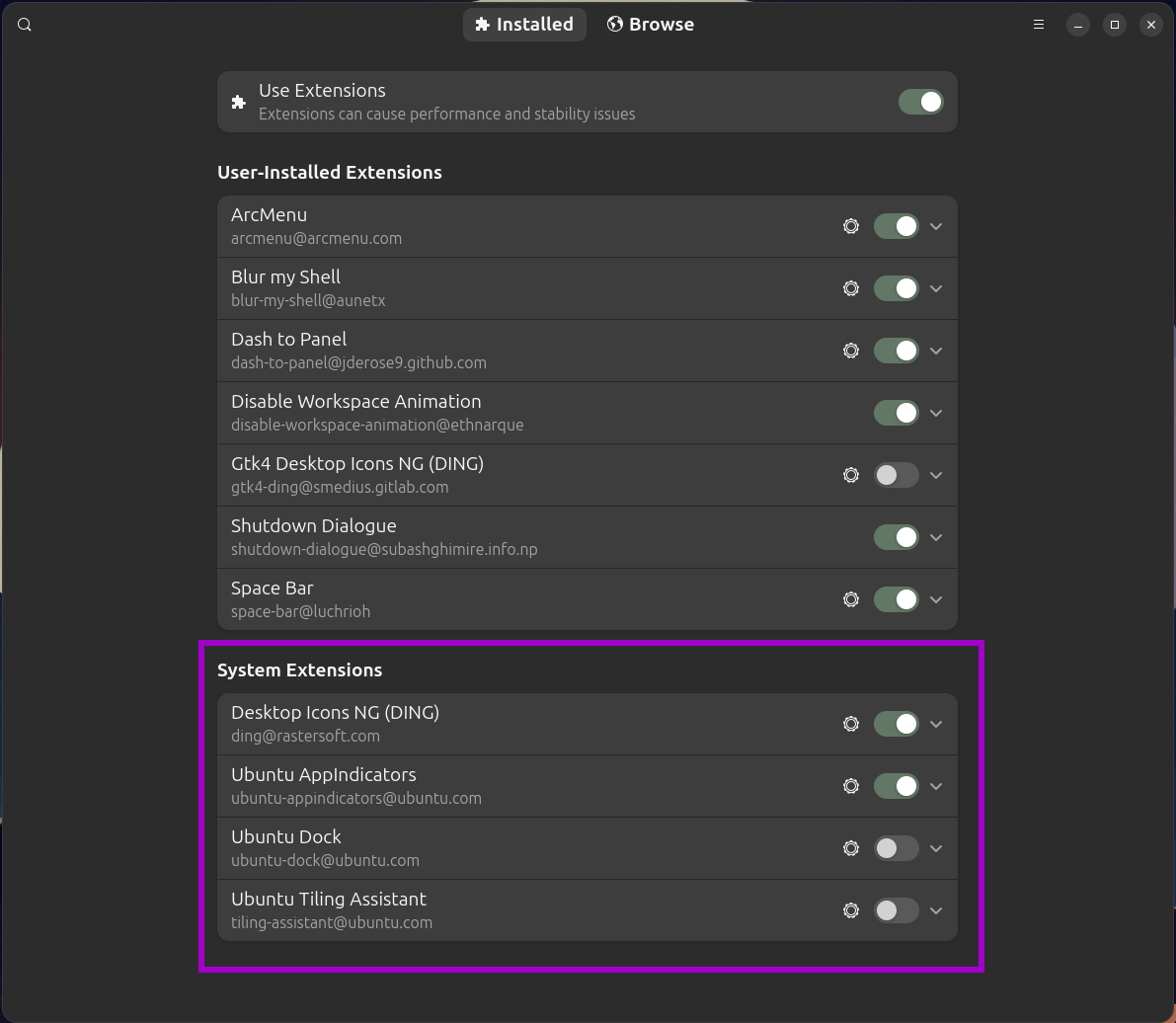1176x1023 pixels.
Task: Open the search icon in header
Action: tap(25, 25)
